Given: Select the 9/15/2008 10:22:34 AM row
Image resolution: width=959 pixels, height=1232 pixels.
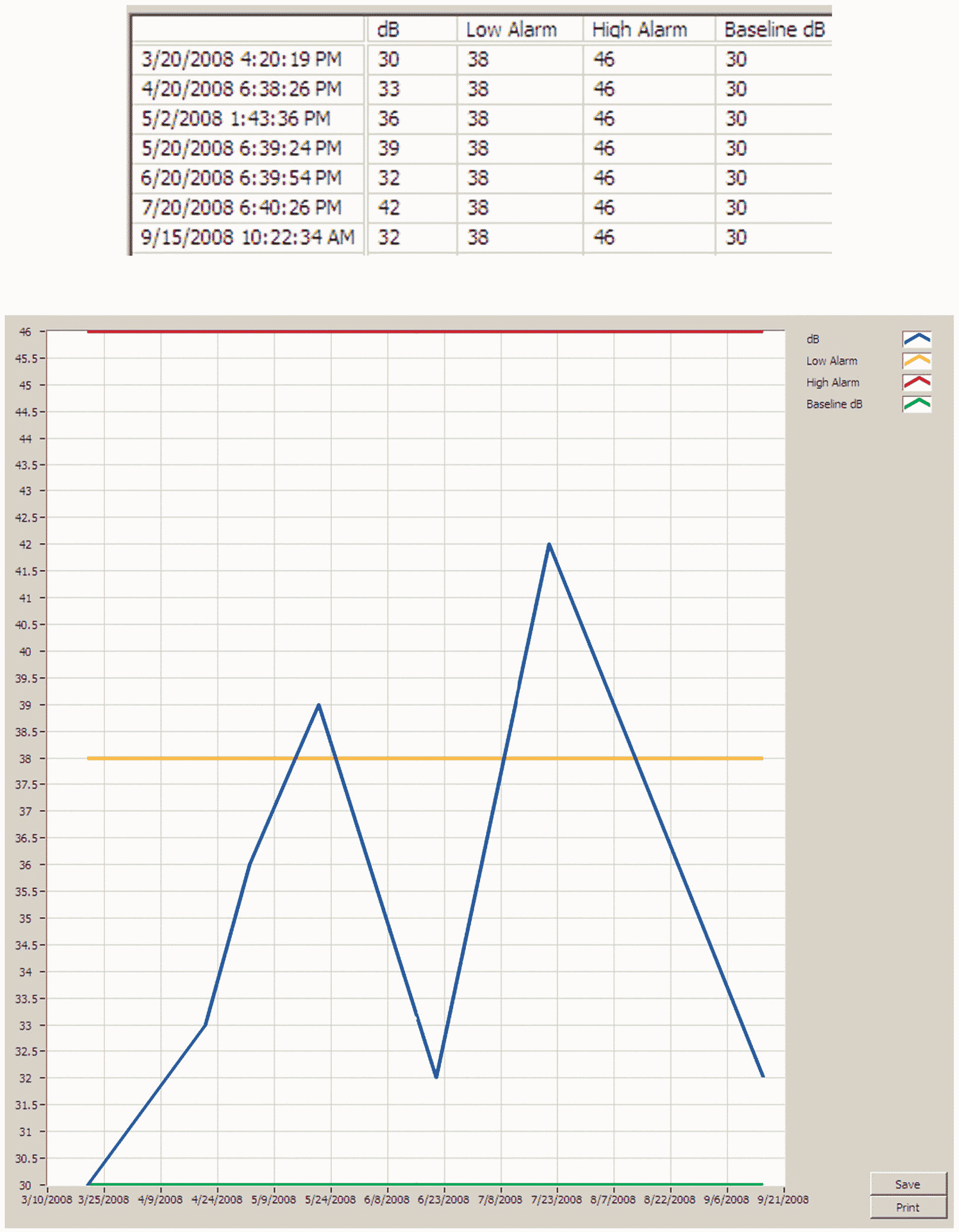Looking at the screenshot, I should (x=247, y=238).
